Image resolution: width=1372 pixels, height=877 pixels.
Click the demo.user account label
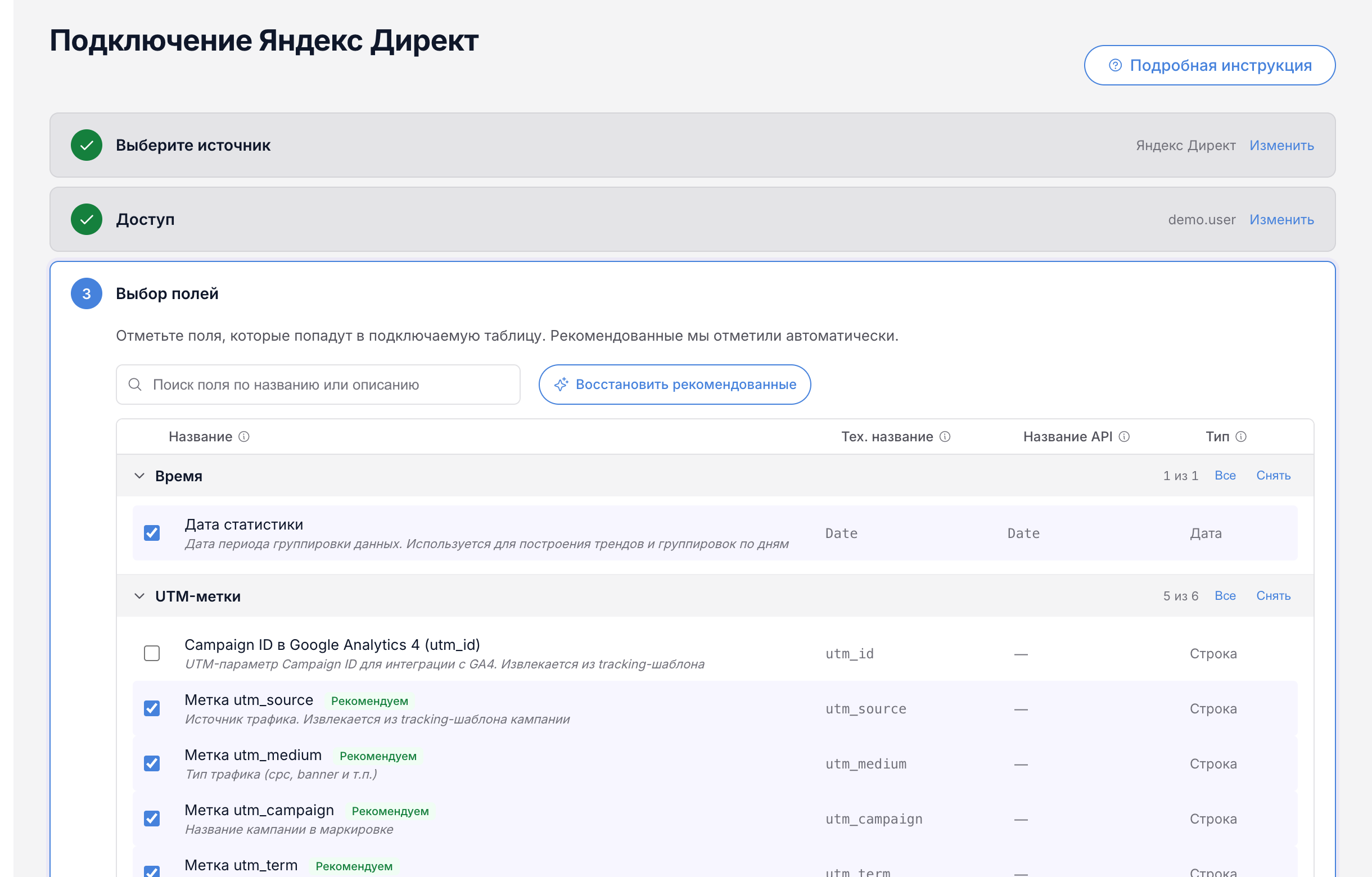point(1202,219)
